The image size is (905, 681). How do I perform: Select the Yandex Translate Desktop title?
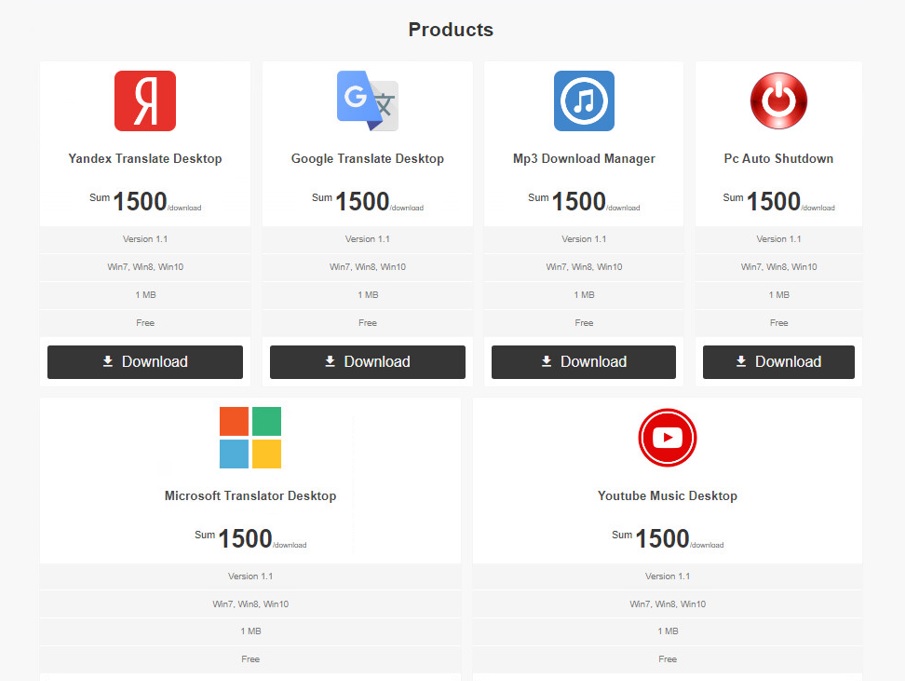[145, 159]
